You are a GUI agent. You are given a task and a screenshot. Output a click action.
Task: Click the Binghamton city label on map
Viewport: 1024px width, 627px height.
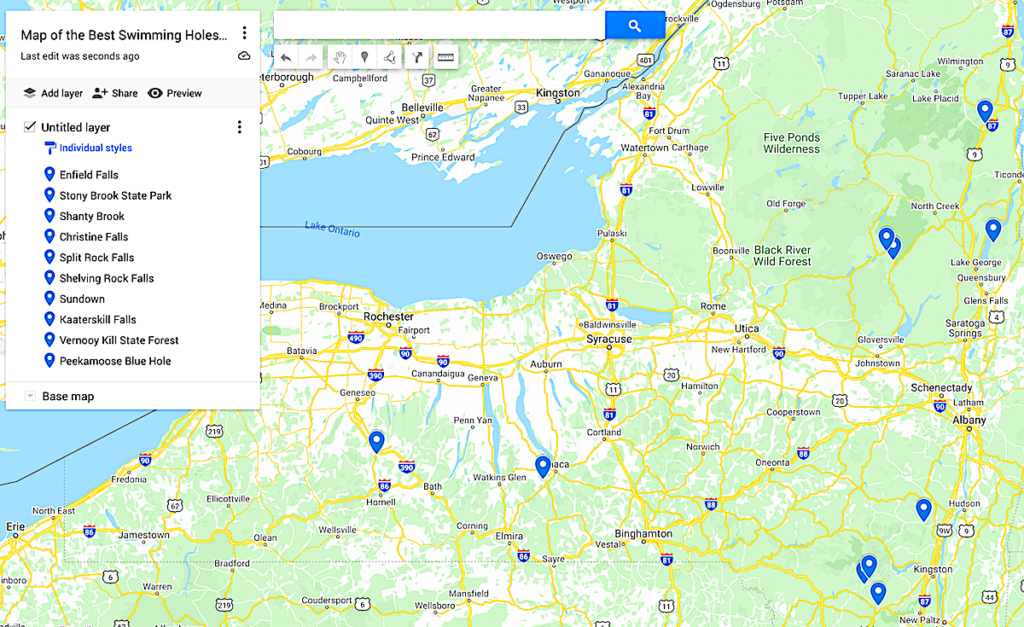pyautogui.click(x=643, y=534)
